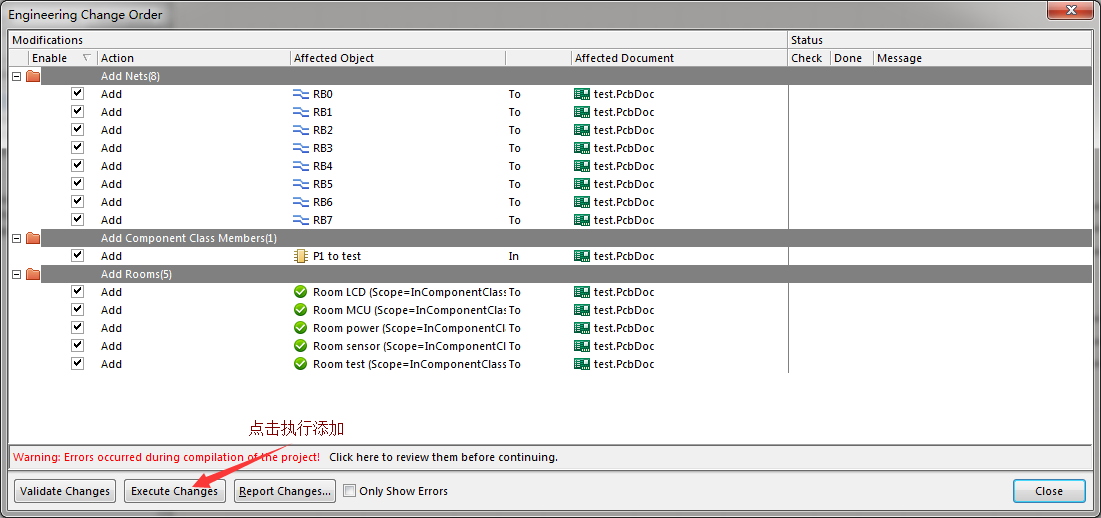Image resolution: width=1101 pixels, height=518 pixels.
Task: Select Room sensor scope text
Action: pyautogui.click(x=409, y=346)
